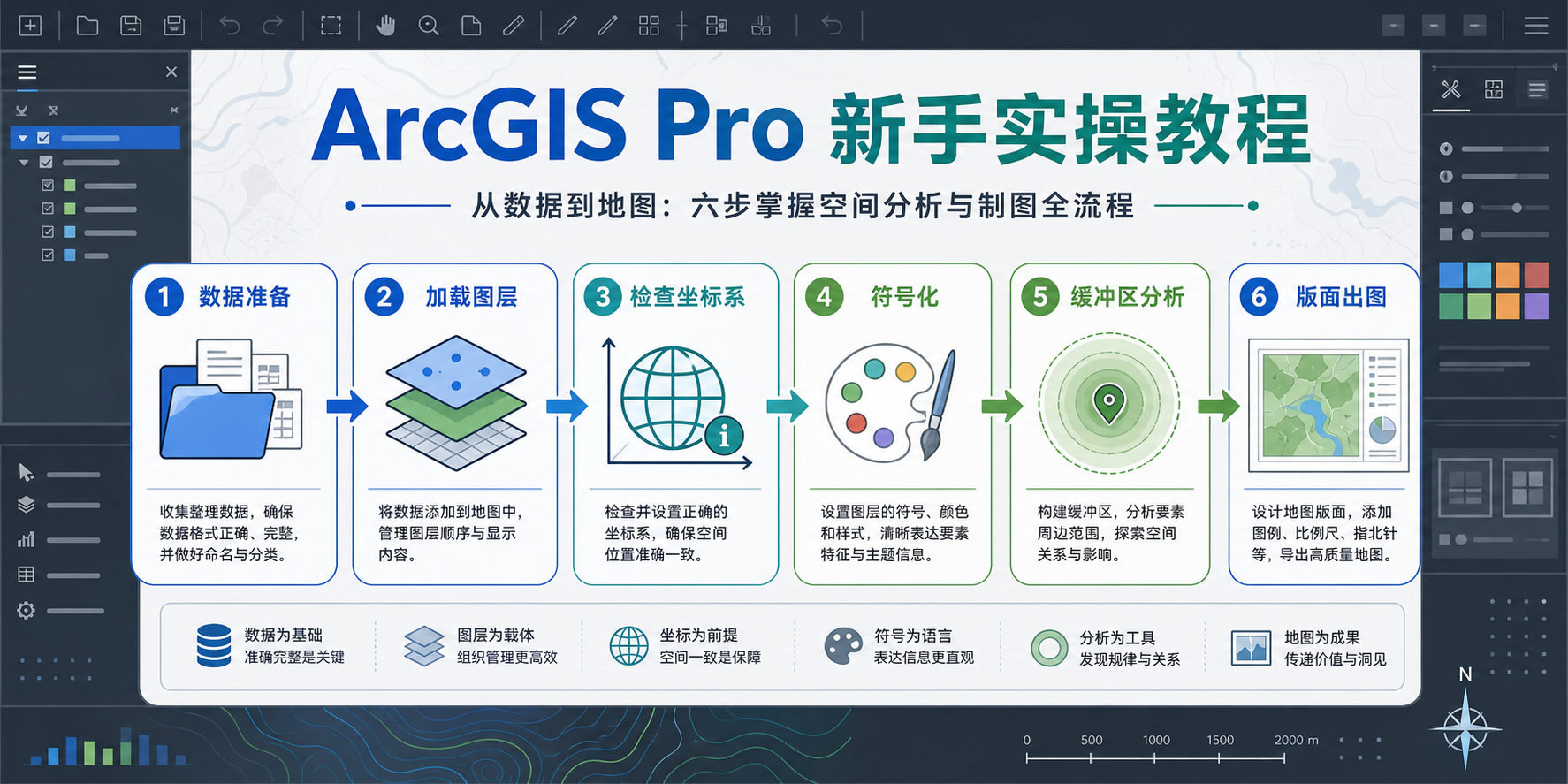Click the stacked layers graphic in 加载图层 card

coord(455,402)
